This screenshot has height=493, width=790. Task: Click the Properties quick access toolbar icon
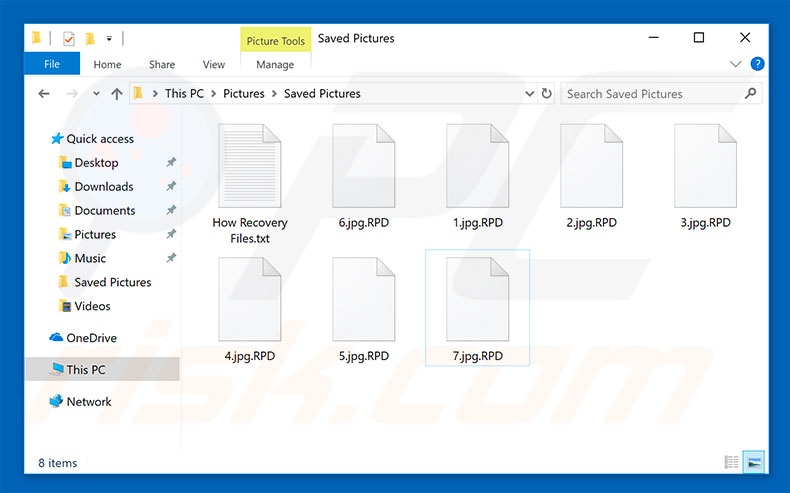(x=68, y=39)
